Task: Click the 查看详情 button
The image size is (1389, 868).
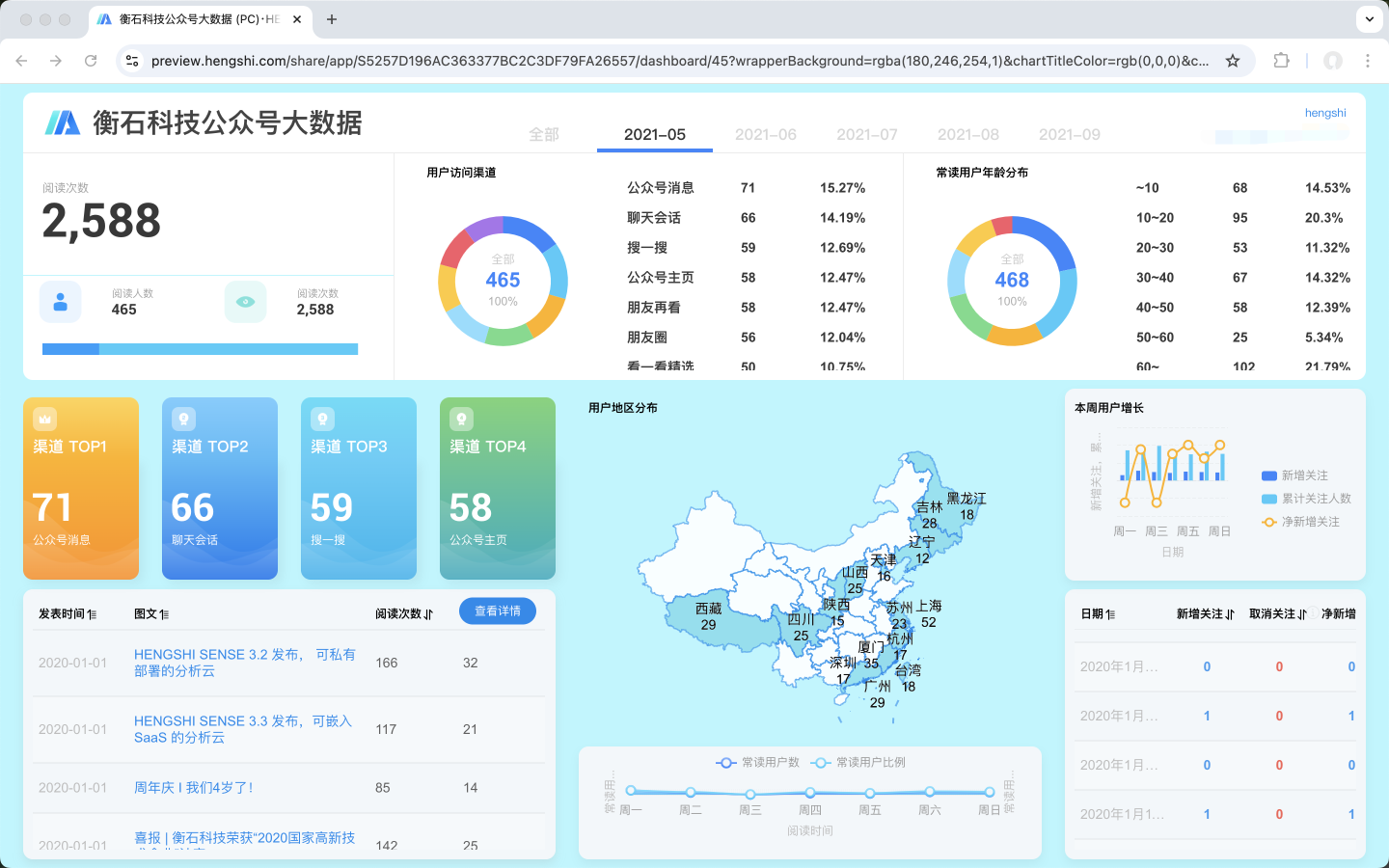Action: pos(497,611)
